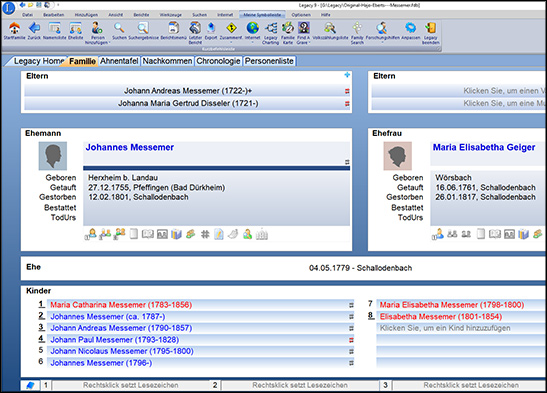
Task: Open Family Search tree icon
Action: click(357, 28)
